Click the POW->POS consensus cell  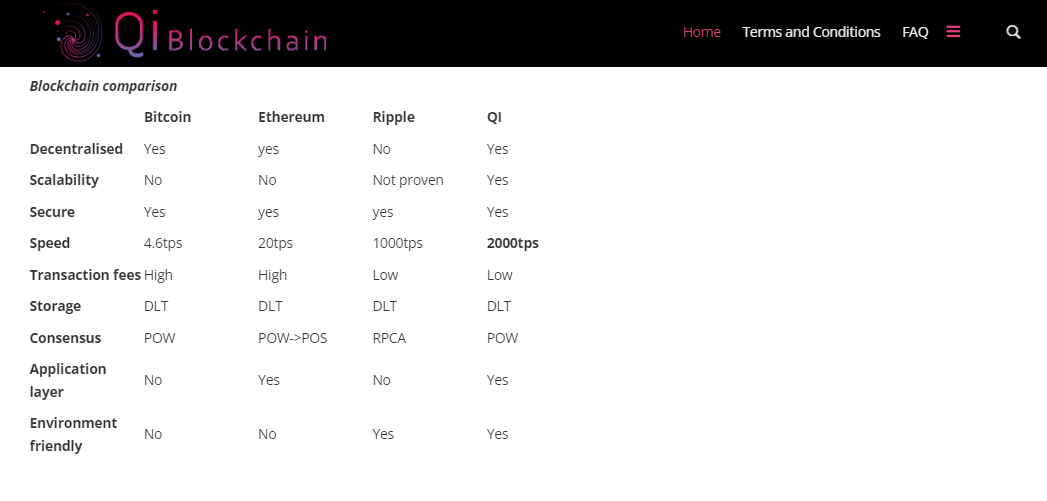[292, 338]
